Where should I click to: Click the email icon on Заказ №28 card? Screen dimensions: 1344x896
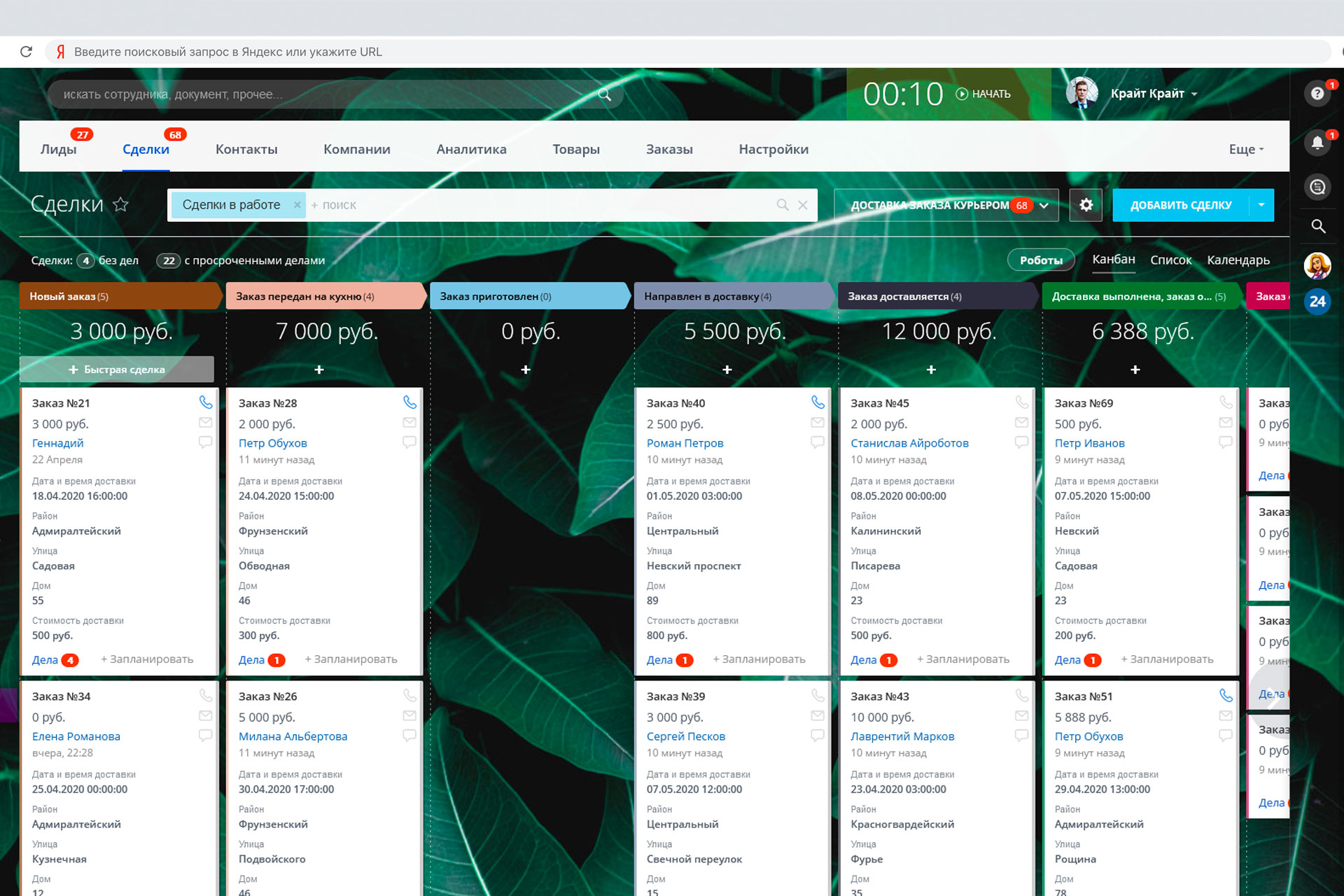point(409,423)
